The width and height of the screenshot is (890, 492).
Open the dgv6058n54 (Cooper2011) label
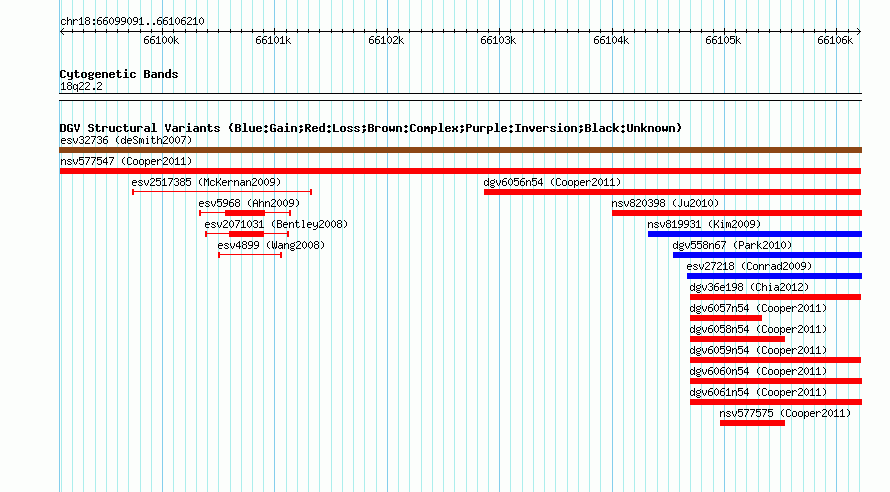758,329
